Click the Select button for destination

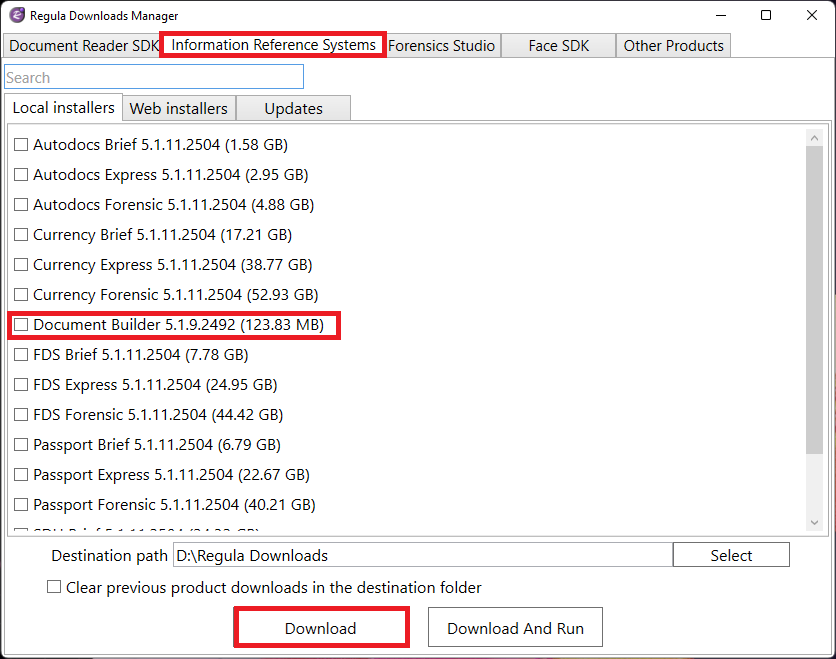[731, 555]
